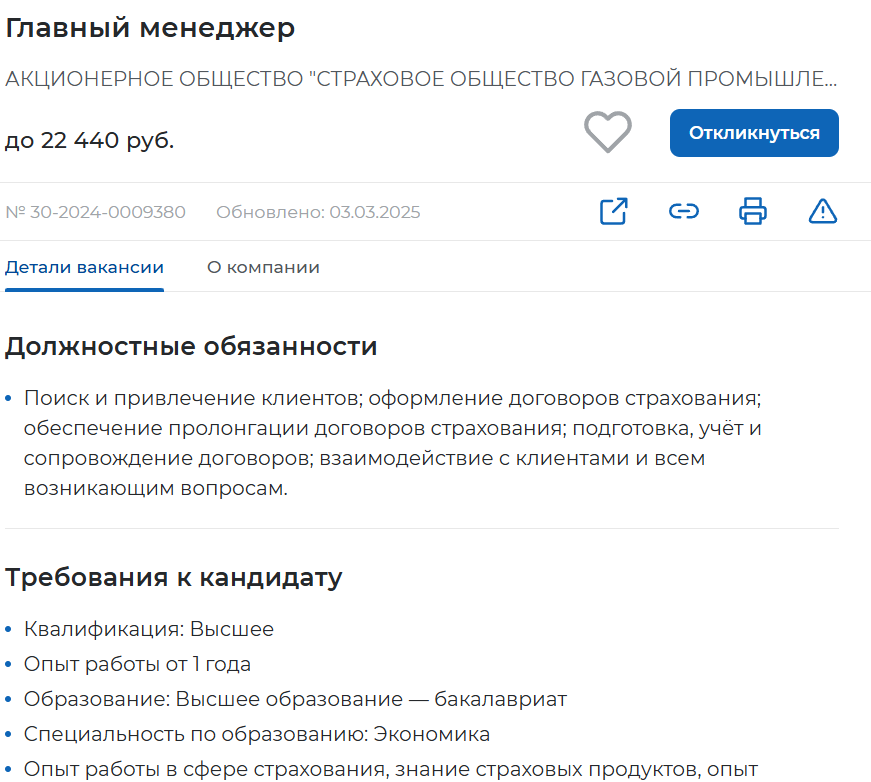Click the Главный менеджер vacancy title
Image resolution: width=871 pixels, height=782 pixels.
tap(150, 28)
